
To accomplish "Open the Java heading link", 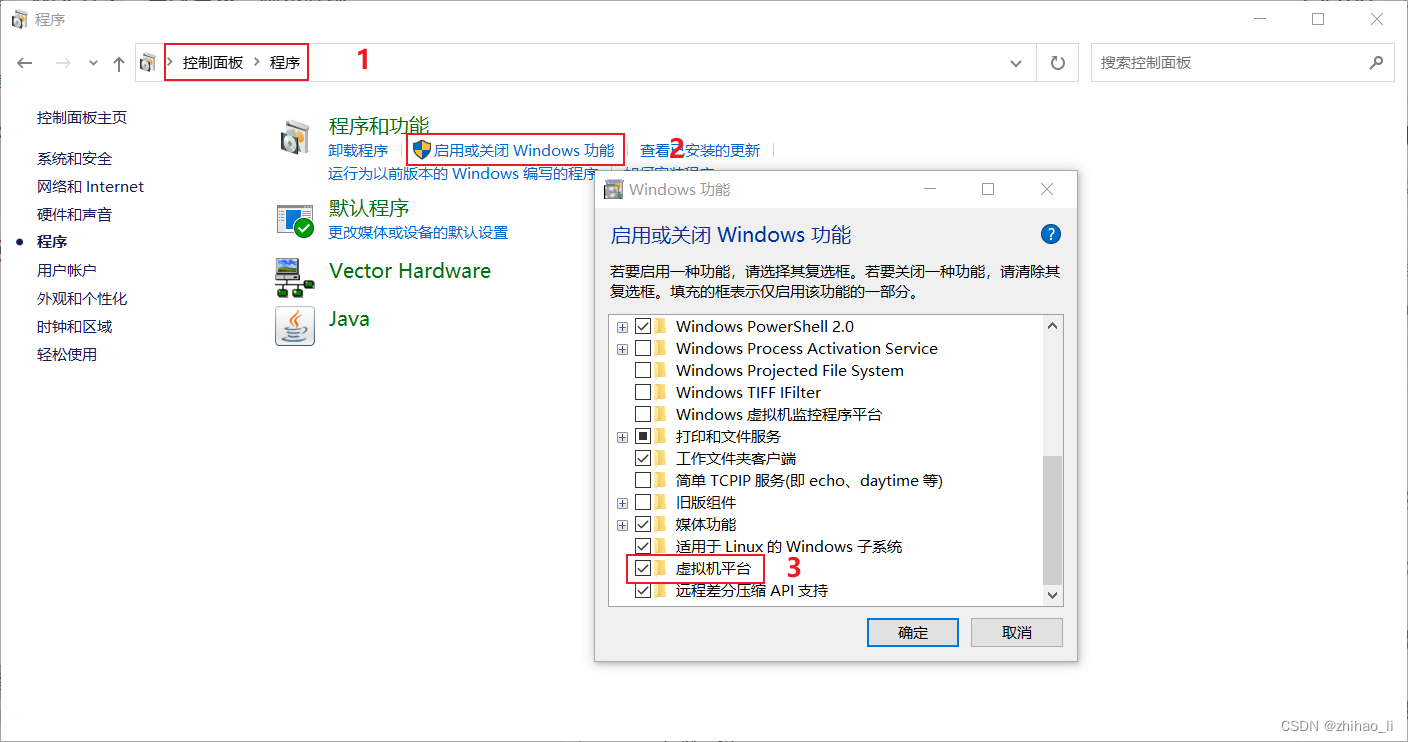I will (349, 319).
